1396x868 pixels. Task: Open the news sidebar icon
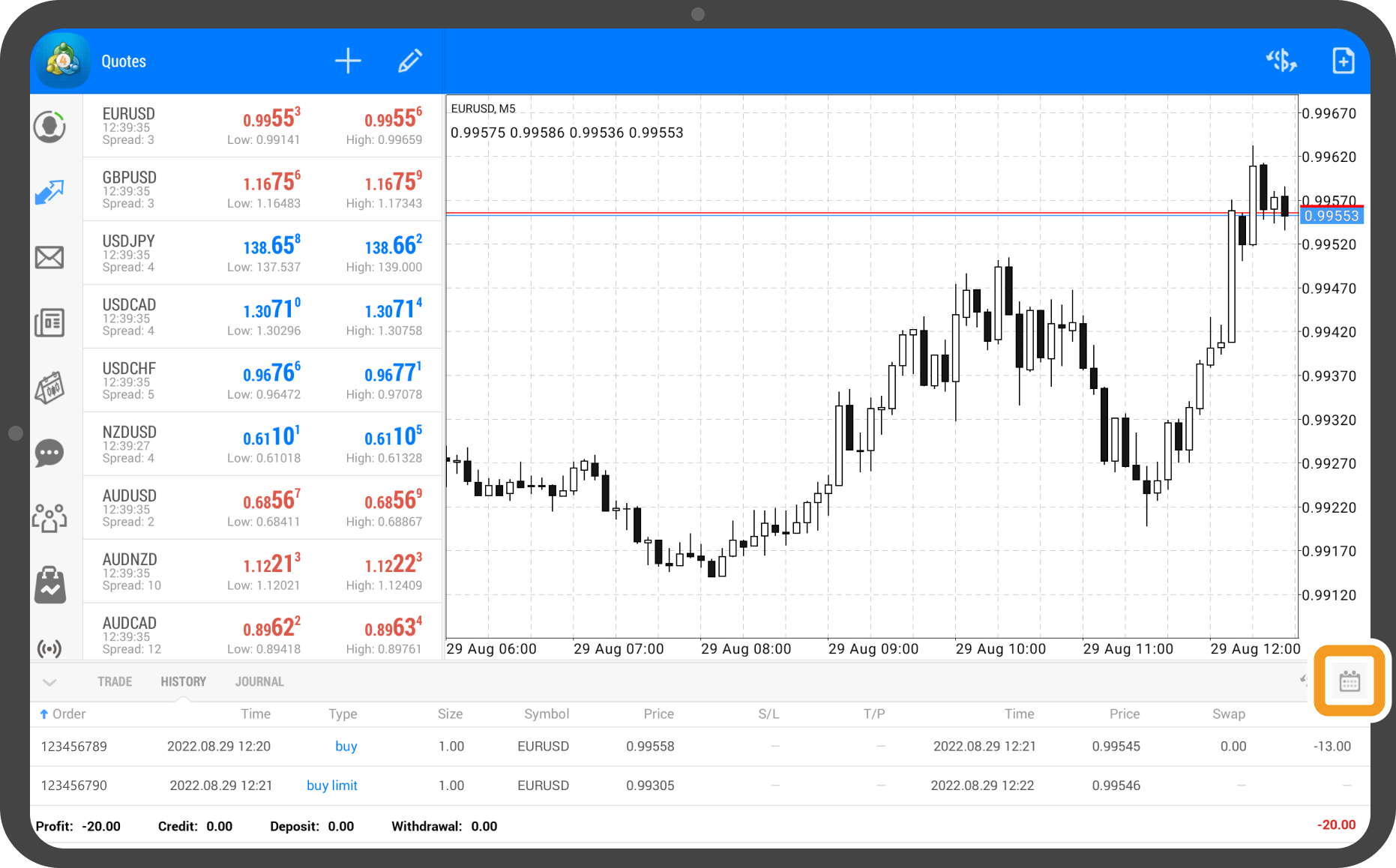49,322
